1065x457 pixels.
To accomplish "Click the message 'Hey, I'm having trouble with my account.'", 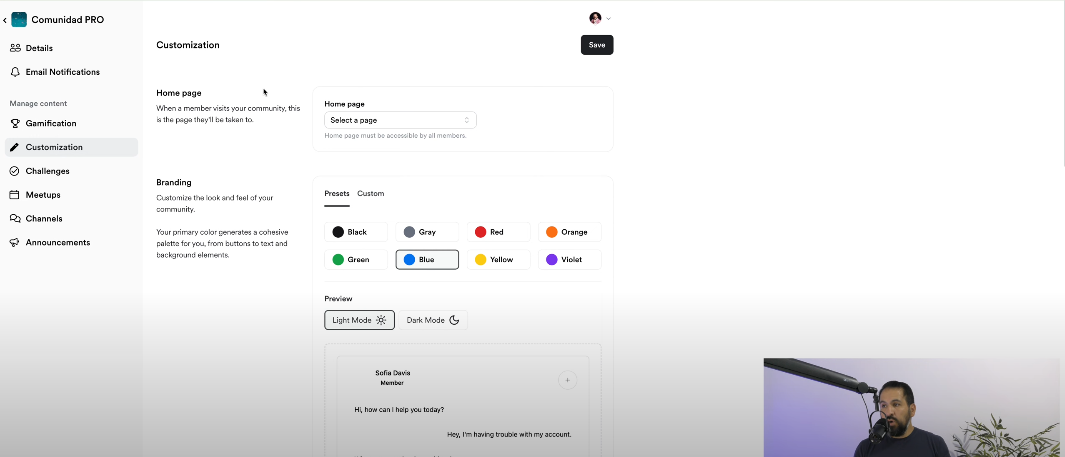I will click(509, 434).
